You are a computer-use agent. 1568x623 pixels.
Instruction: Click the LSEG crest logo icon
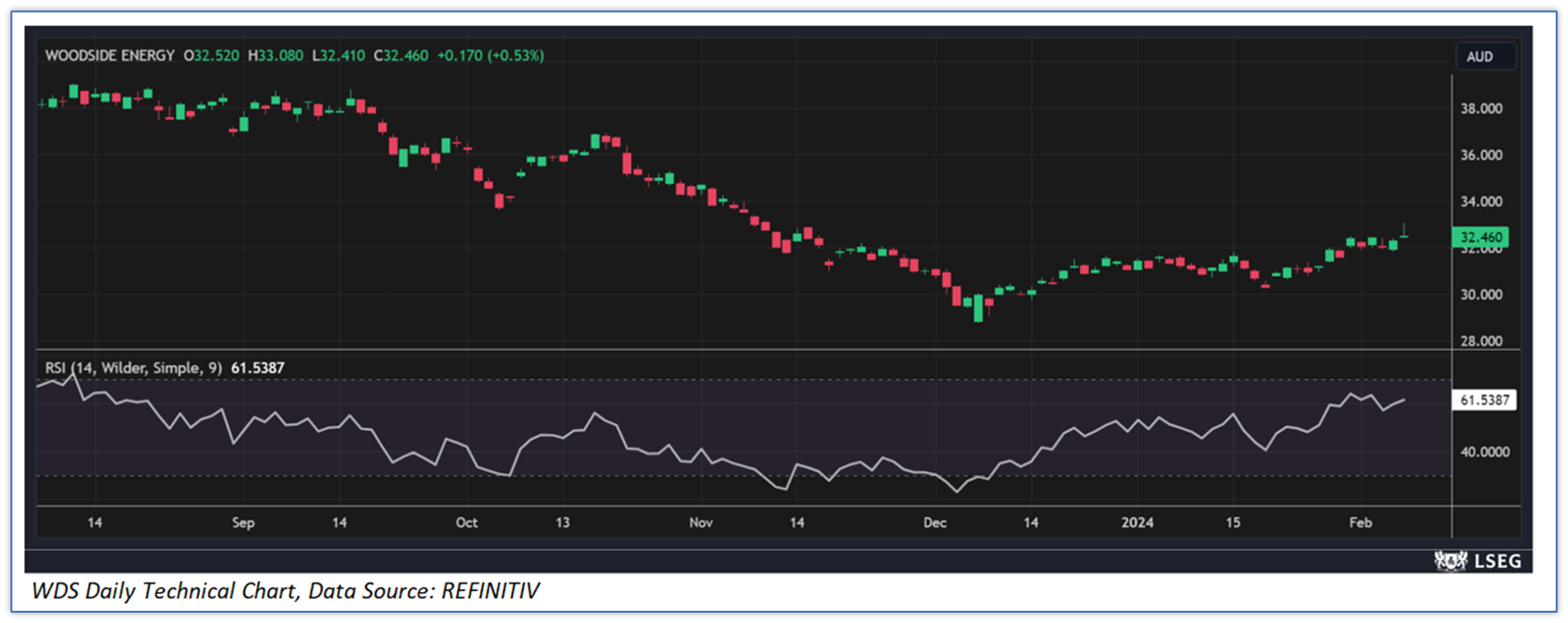1450,561
